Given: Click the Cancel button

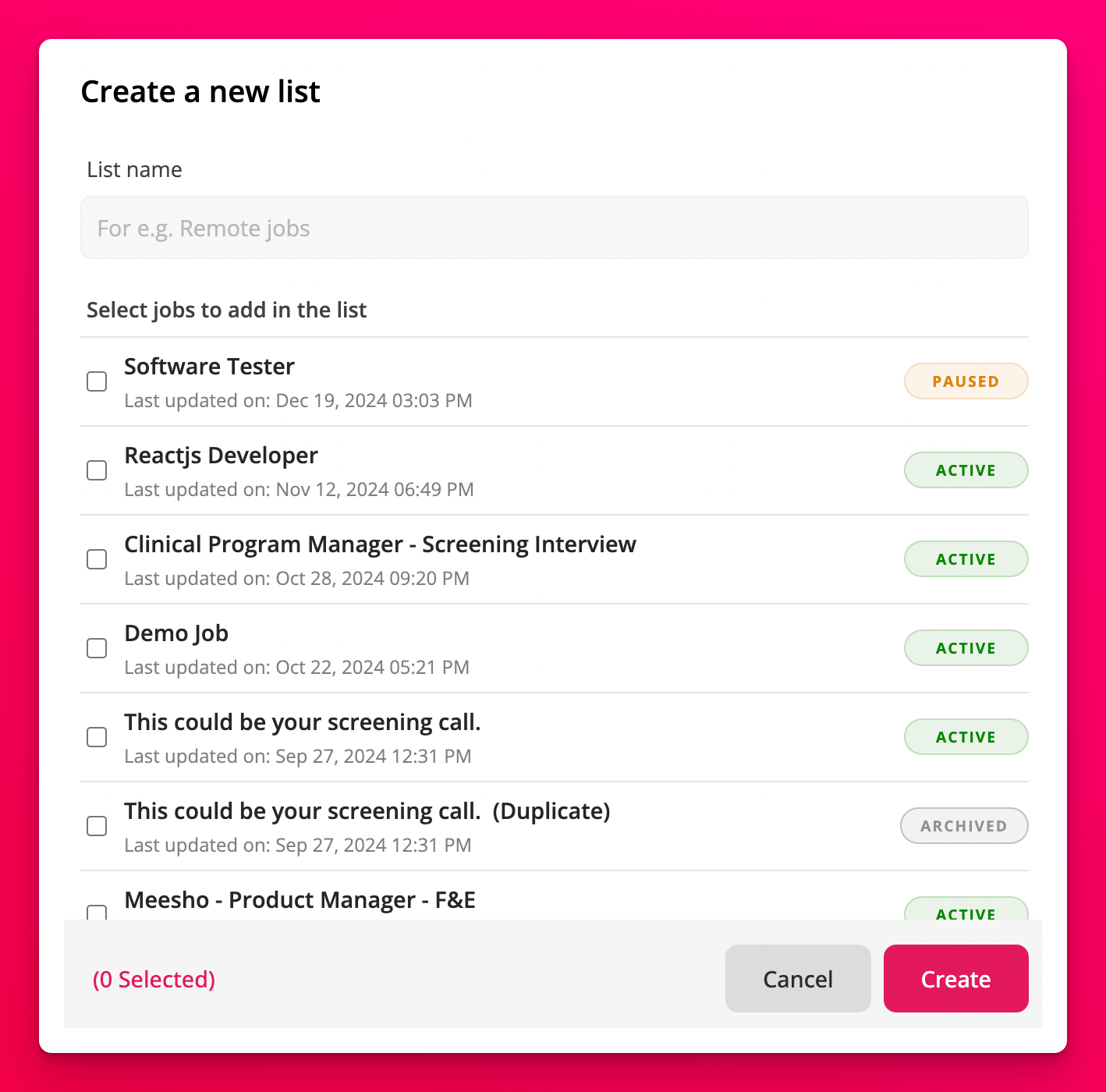Looking at the screenshot, I should tap(797, 979).
